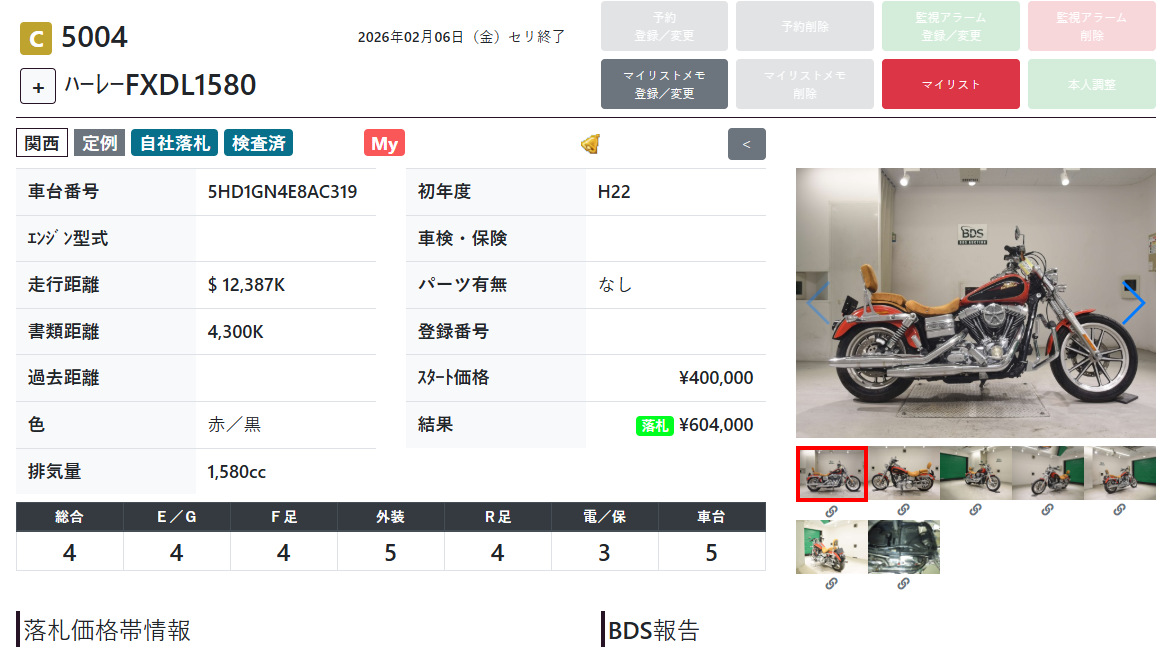
Task: Collapse panel with the < button
Action: pos(746,144)
